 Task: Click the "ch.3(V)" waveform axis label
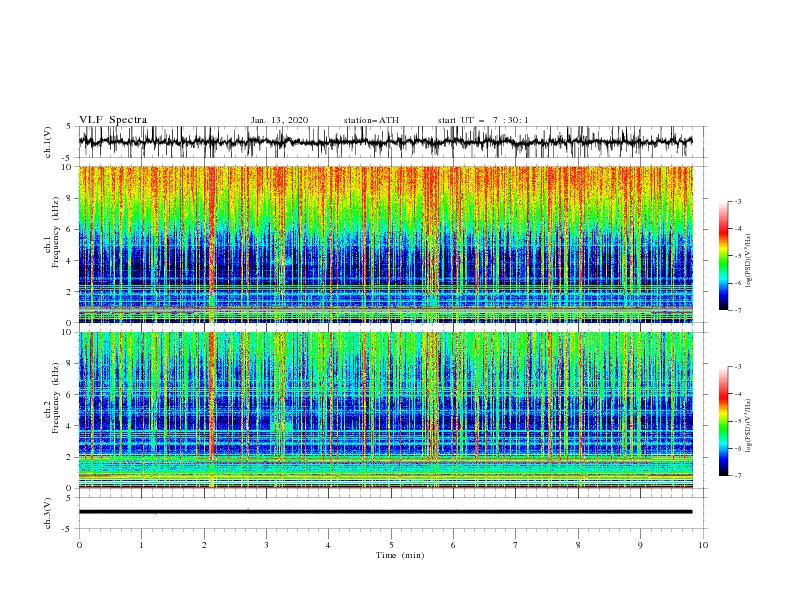(48, 513)
